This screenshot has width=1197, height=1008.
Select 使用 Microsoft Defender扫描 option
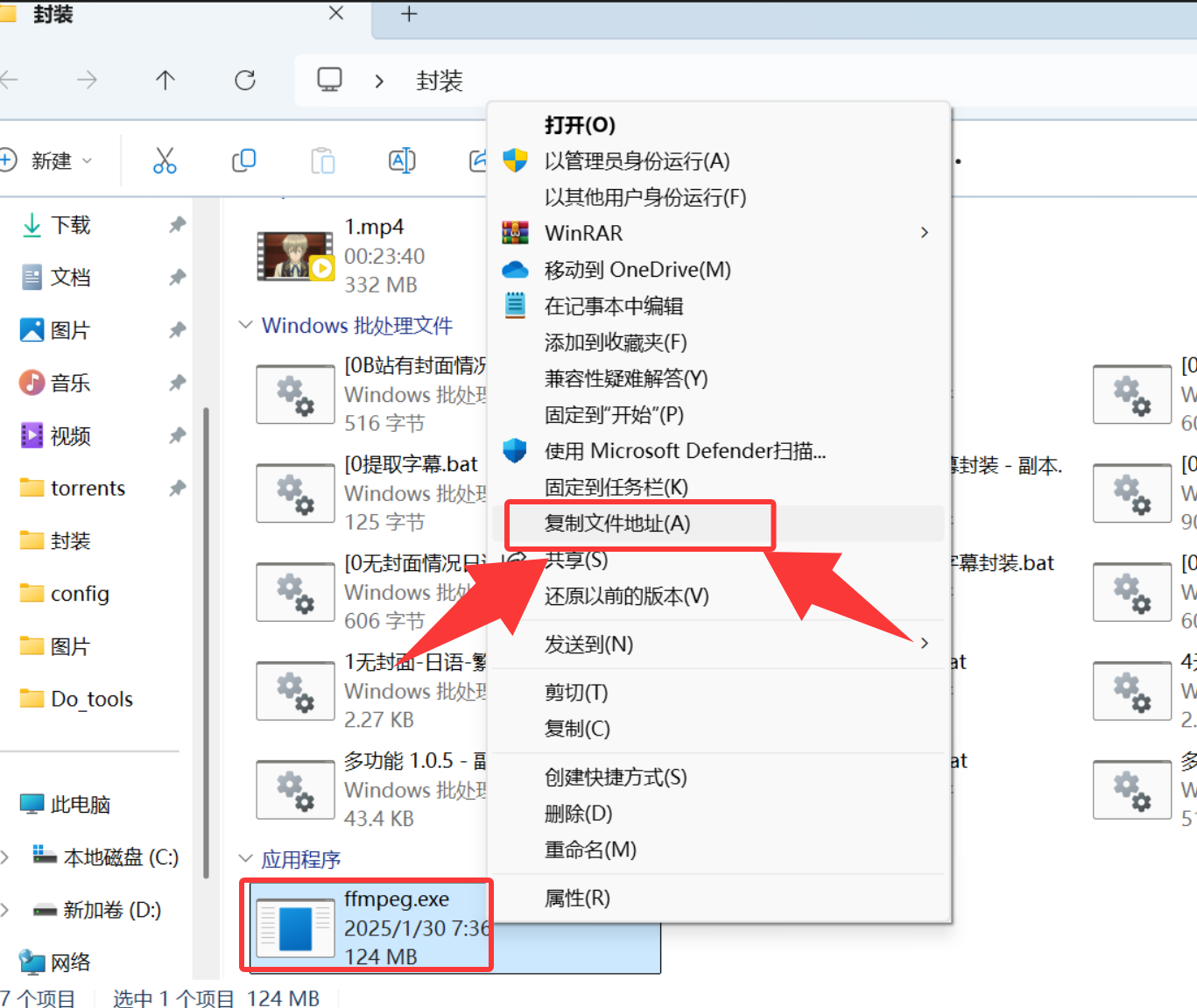(x=685, y=451)
